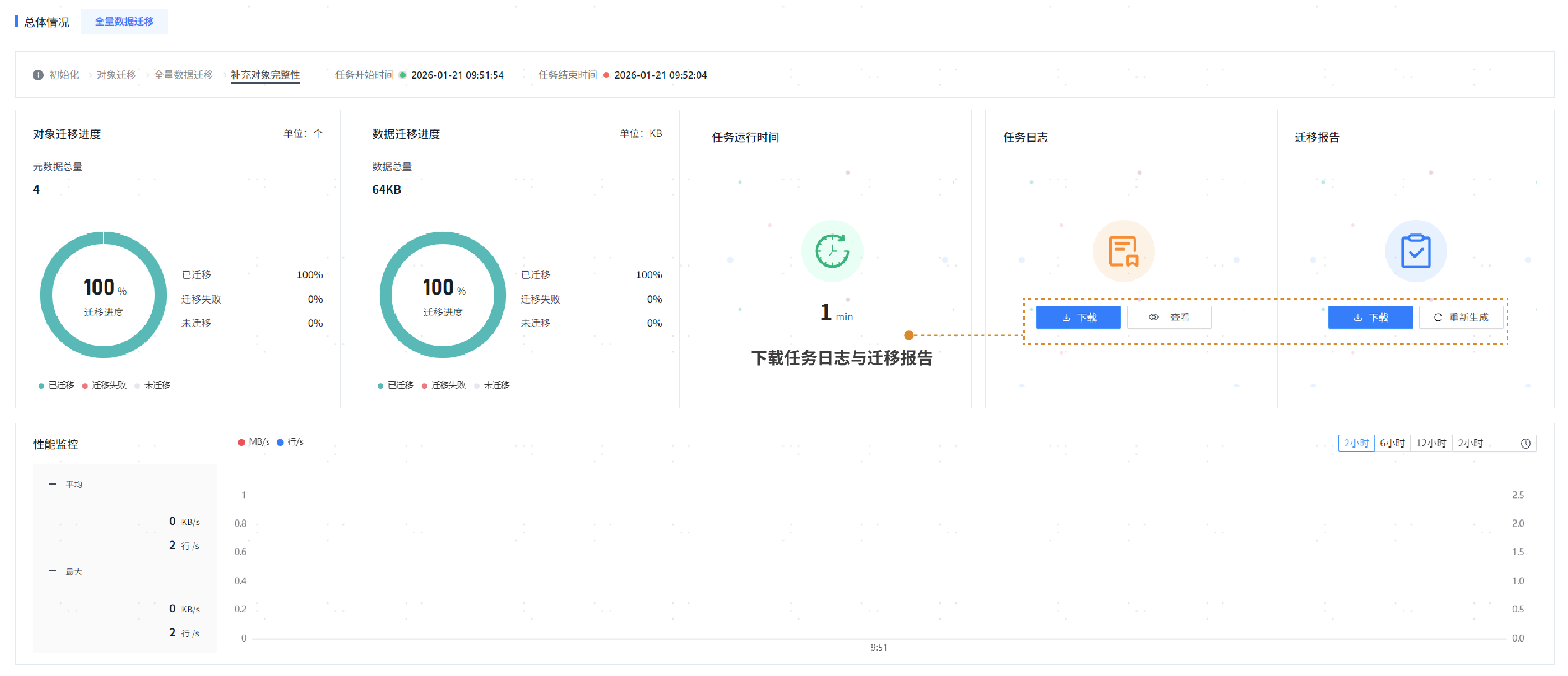Toggle MB/s series in chart legend

(254, 442)
